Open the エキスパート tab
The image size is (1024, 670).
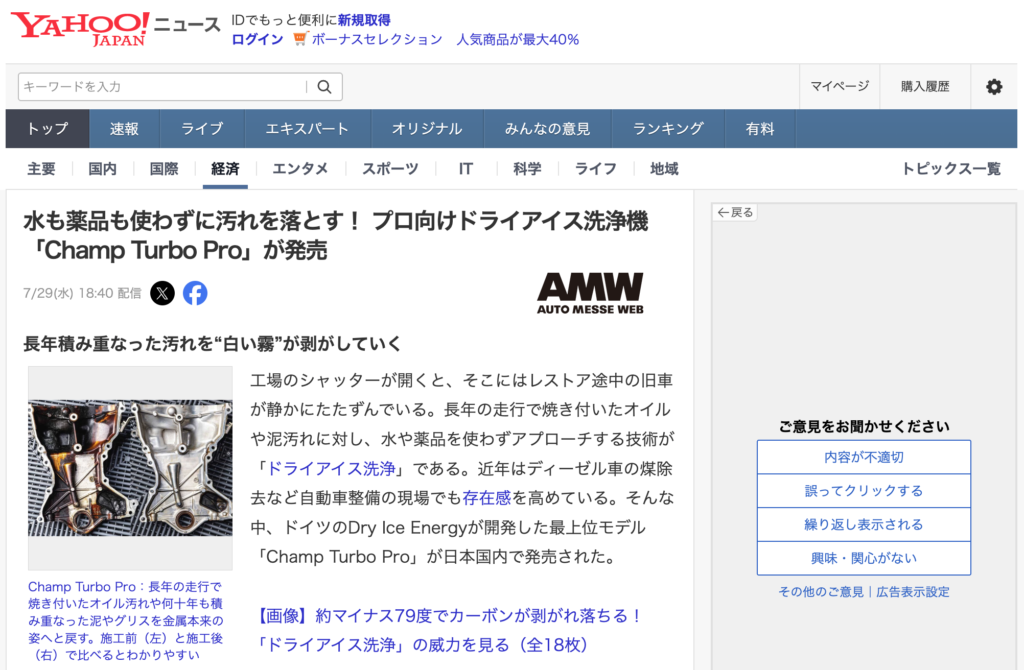(307, 129)
